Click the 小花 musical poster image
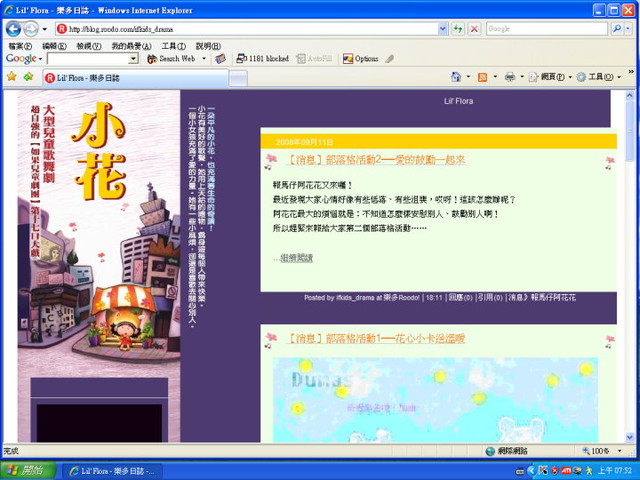Screen dimensions: 640x480 (99, 233)
